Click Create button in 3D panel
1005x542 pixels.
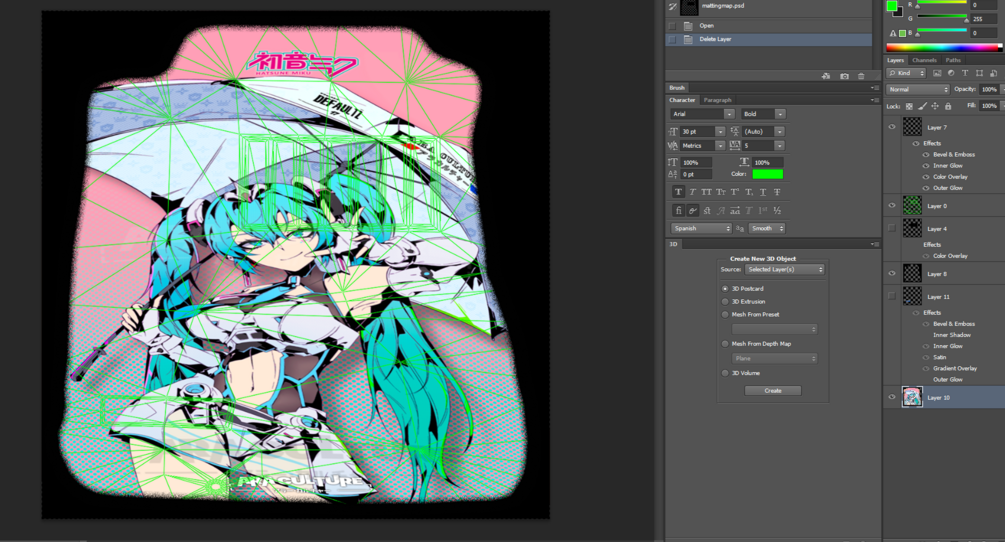[773, 390]
